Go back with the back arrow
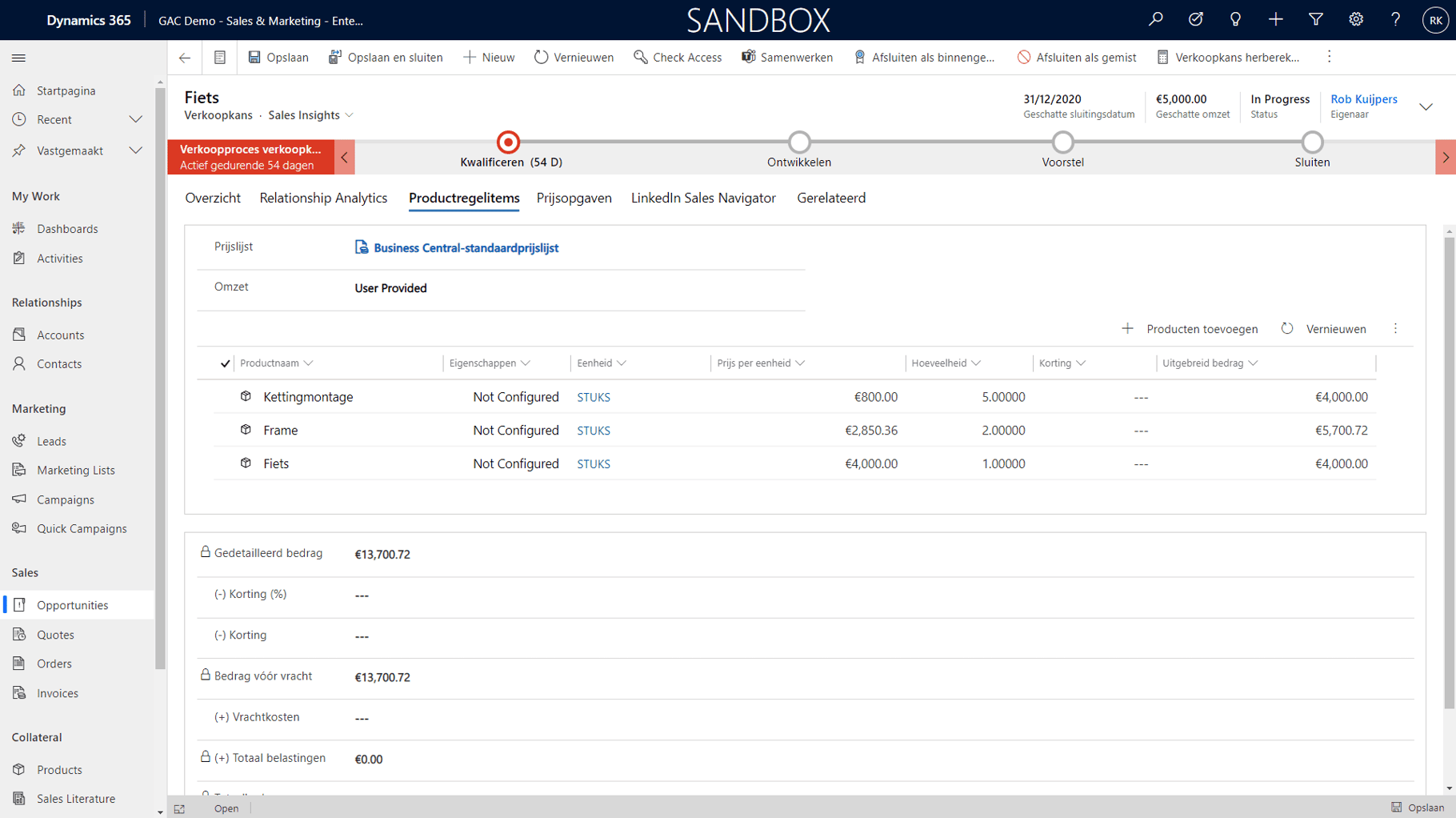The height and width of the screenshot is (818, 1456). point(185,58)
